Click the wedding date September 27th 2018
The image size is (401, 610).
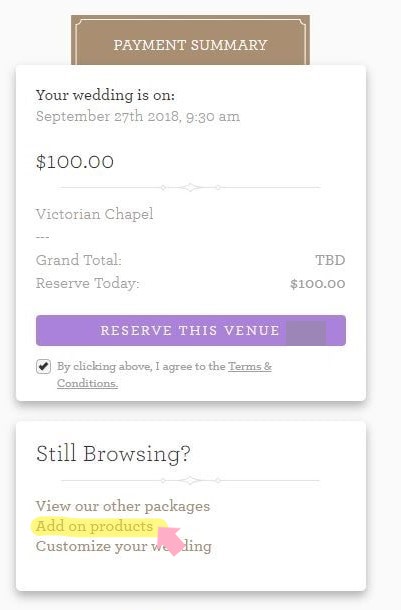pos(138,116)
